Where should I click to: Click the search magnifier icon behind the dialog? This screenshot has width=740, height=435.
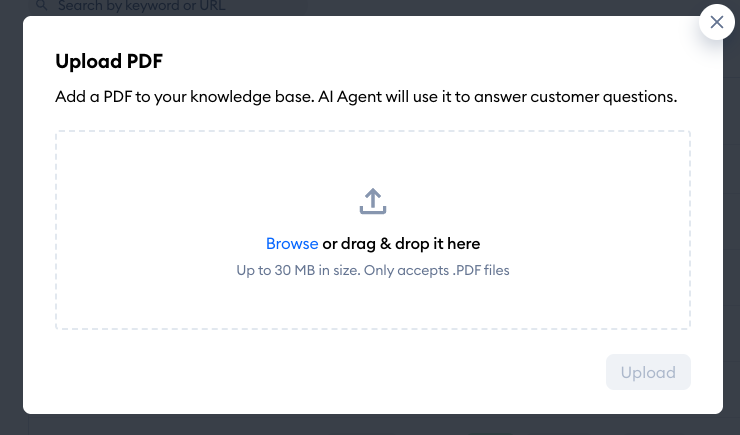tap(42, 6)
